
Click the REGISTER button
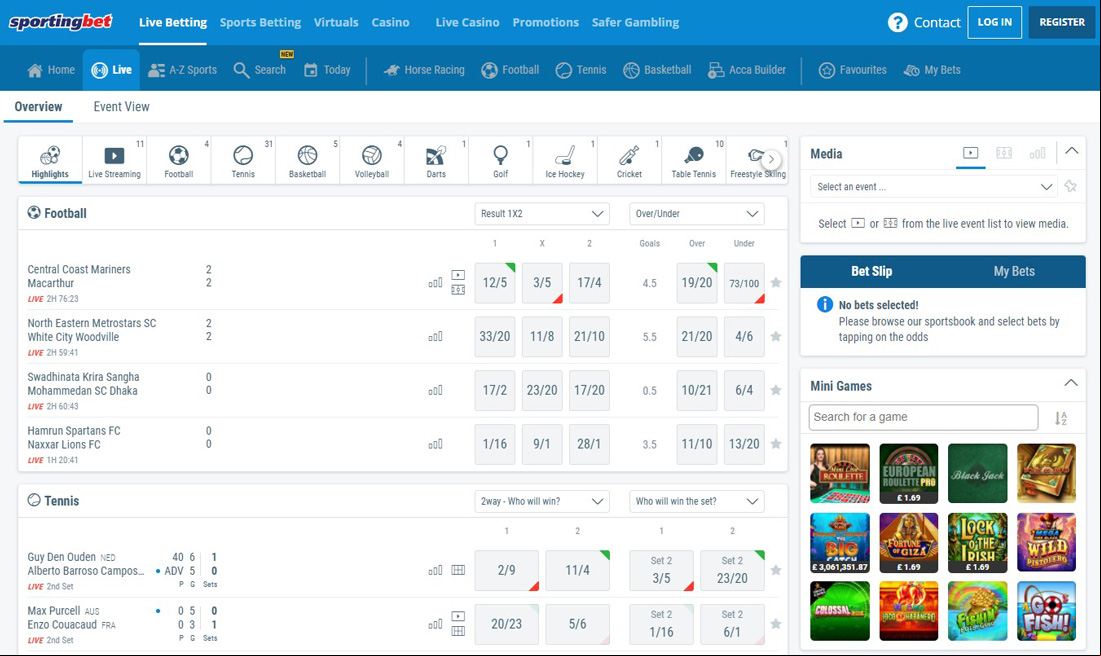(x=1062, y=22)
